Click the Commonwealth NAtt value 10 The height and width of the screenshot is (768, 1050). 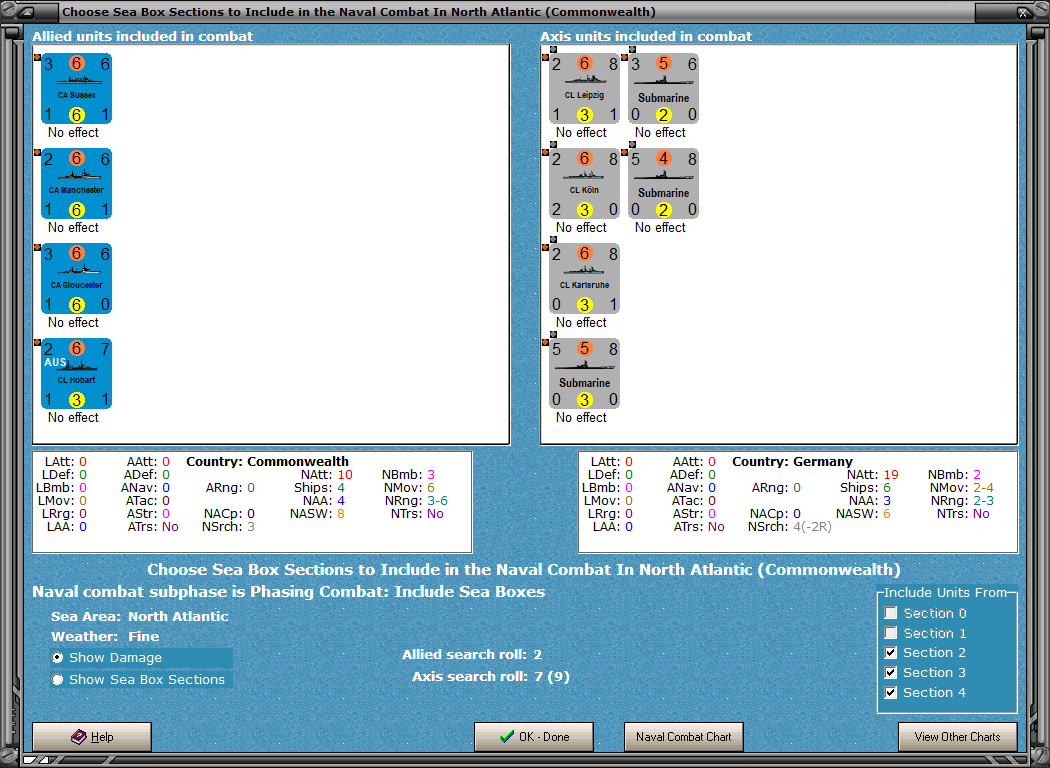[345, 474]
